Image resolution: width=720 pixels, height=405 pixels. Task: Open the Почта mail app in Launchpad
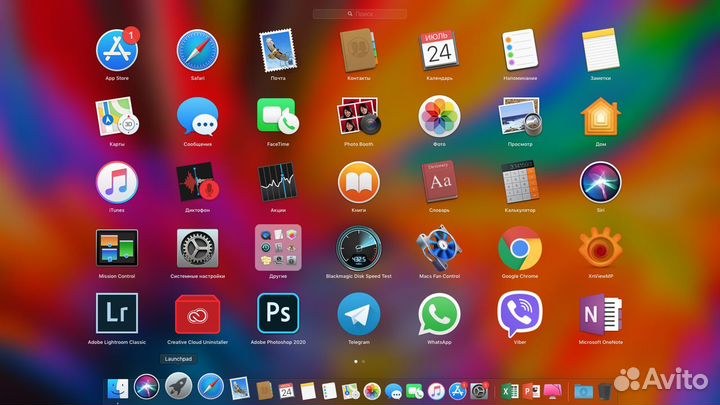coord(278,51)
